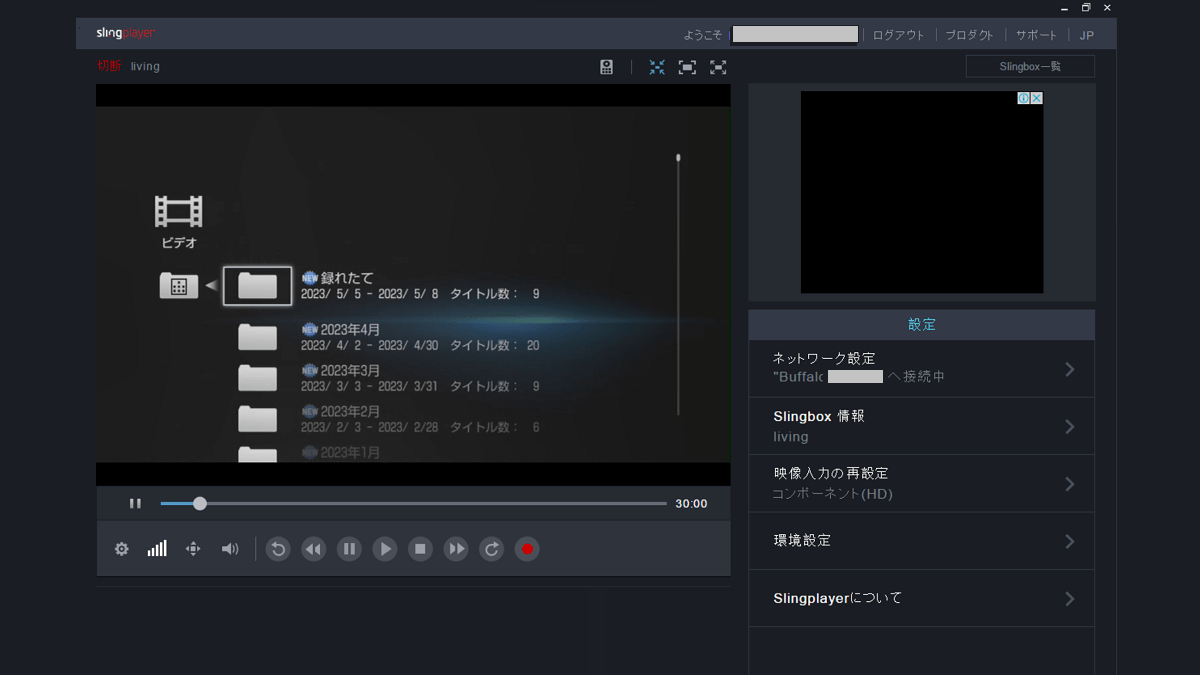This screenshot has height=675, width=1200.
Task: Close the advertisement with X icon
Action: click(1037, 98)
